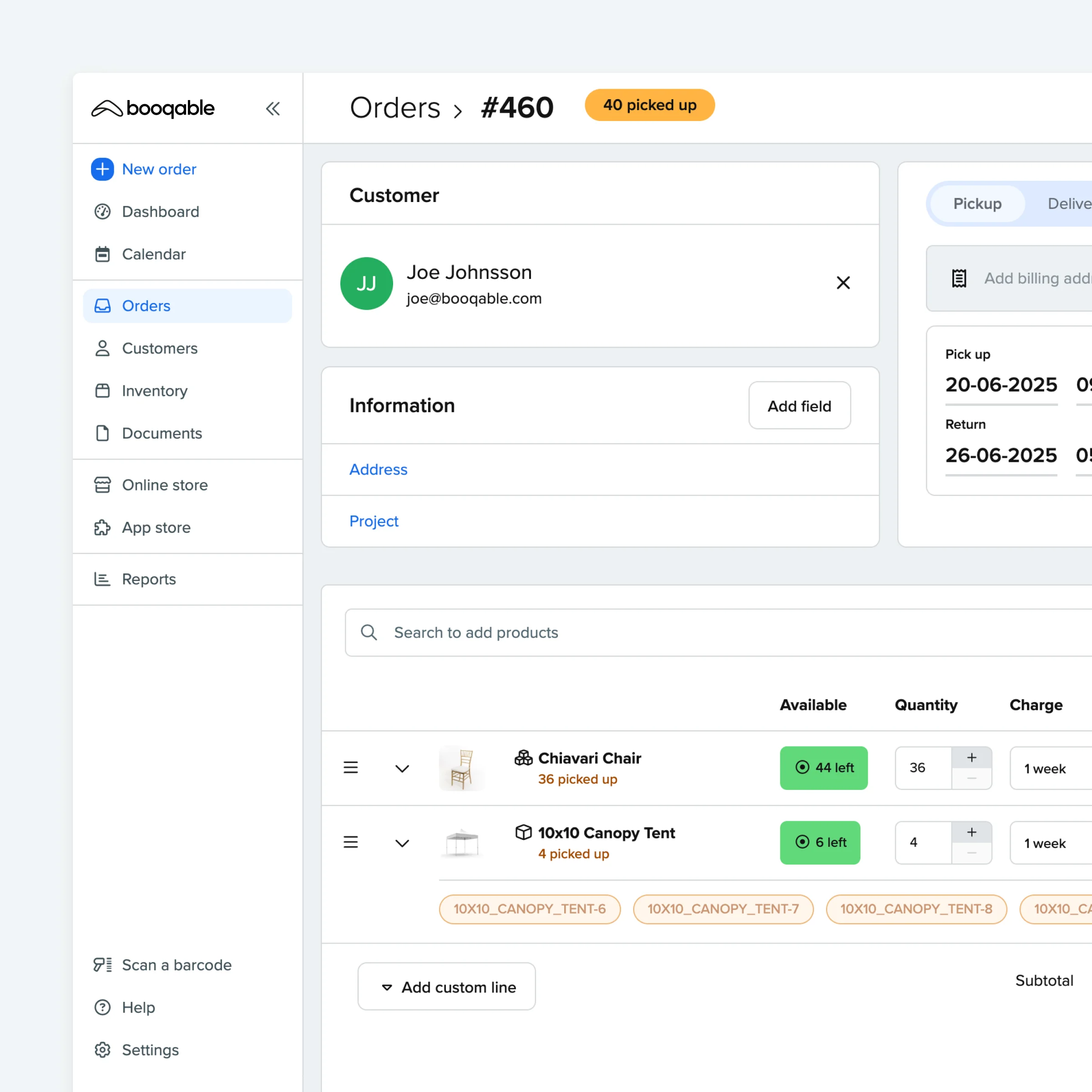Increase Chiavari Chair quantity with plus stepper
Viewport: 1092px width, 1092px height.
coord(971,758)
